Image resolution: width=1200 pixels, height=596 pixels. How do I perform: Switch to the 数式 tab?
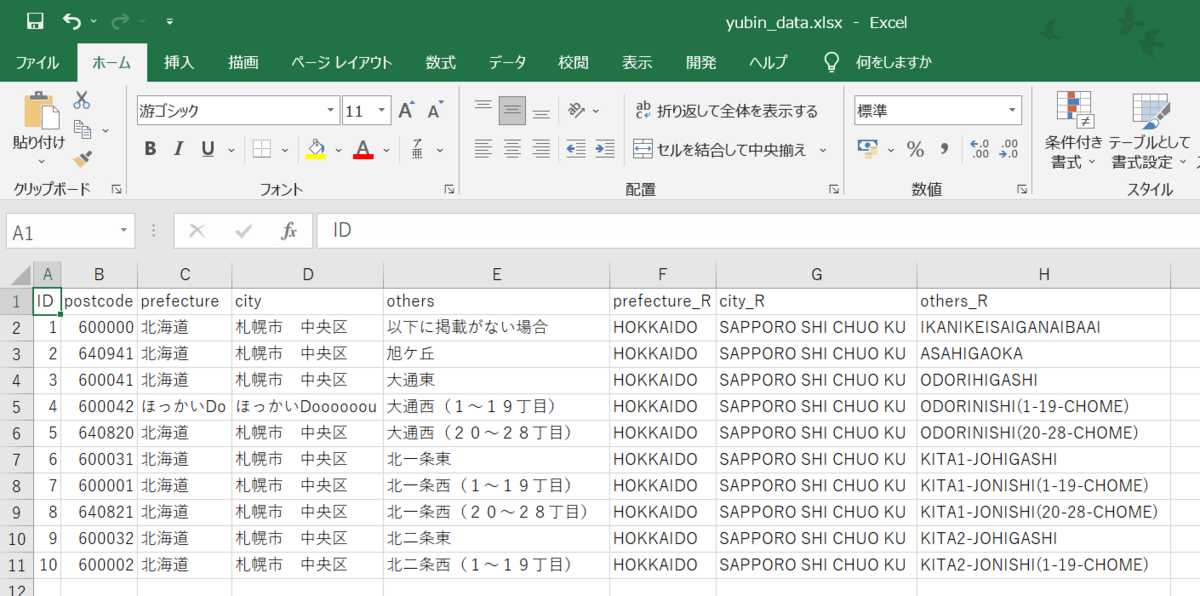(x=440, y=62)
